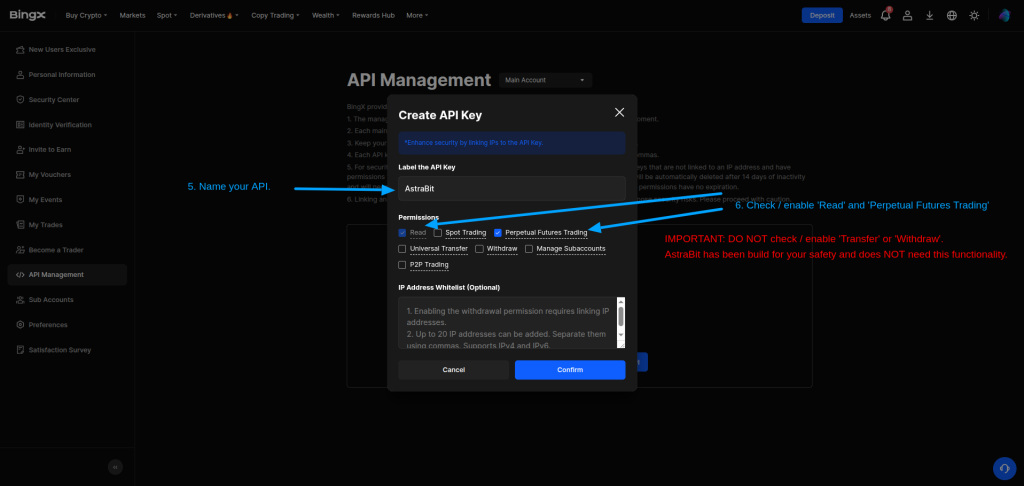Go to Sub Accounts in sidebar
1024x486 pixels.
(51, 299)
